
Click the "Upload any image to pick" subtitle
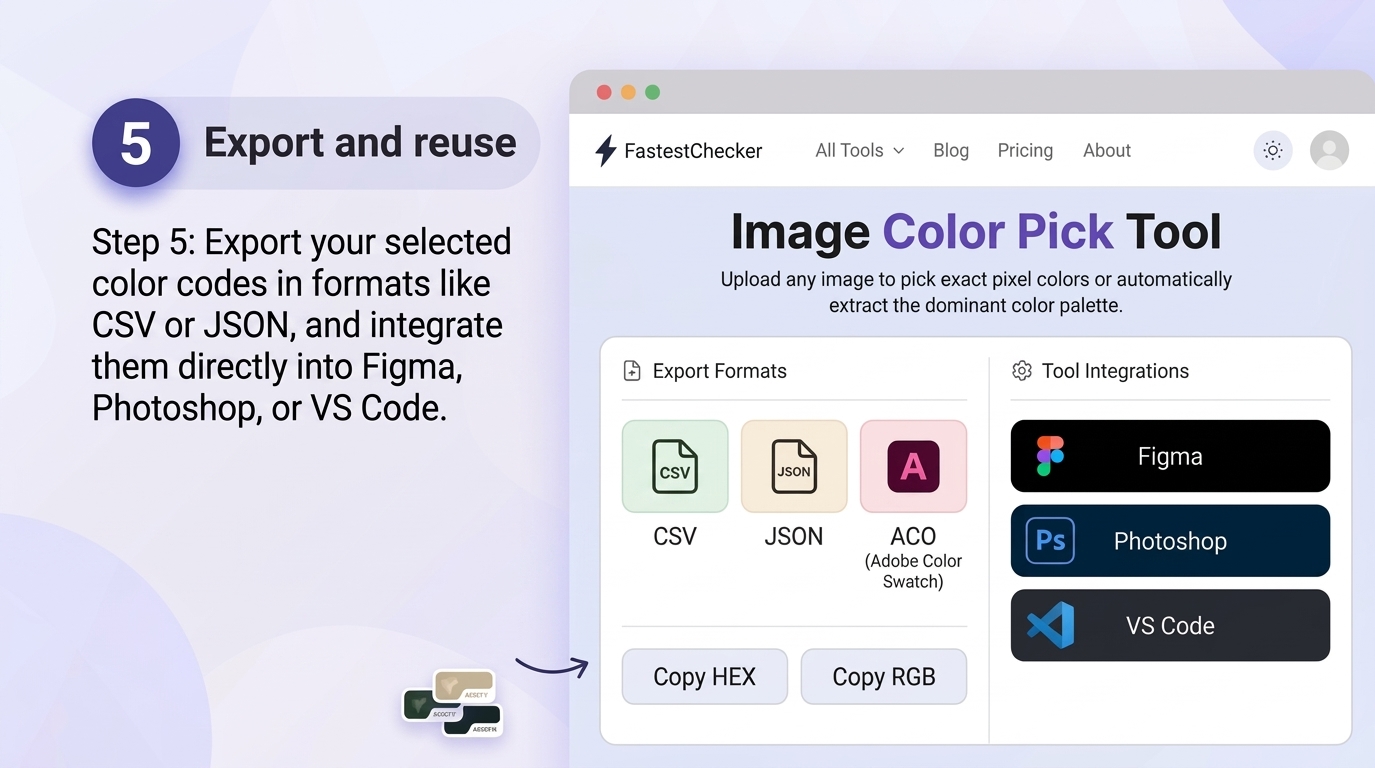[x=976, y=292]
